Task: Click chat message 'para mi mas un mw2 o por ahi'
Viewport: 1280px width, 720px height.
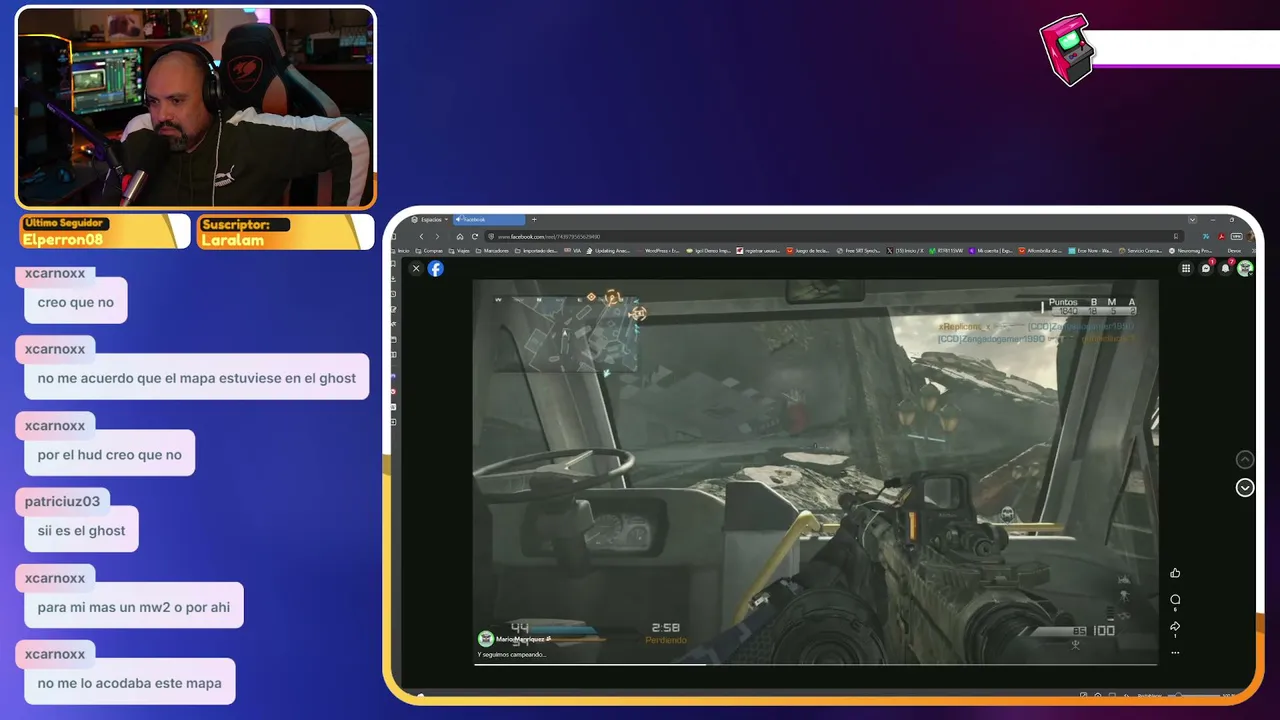Action: [134, 607]
